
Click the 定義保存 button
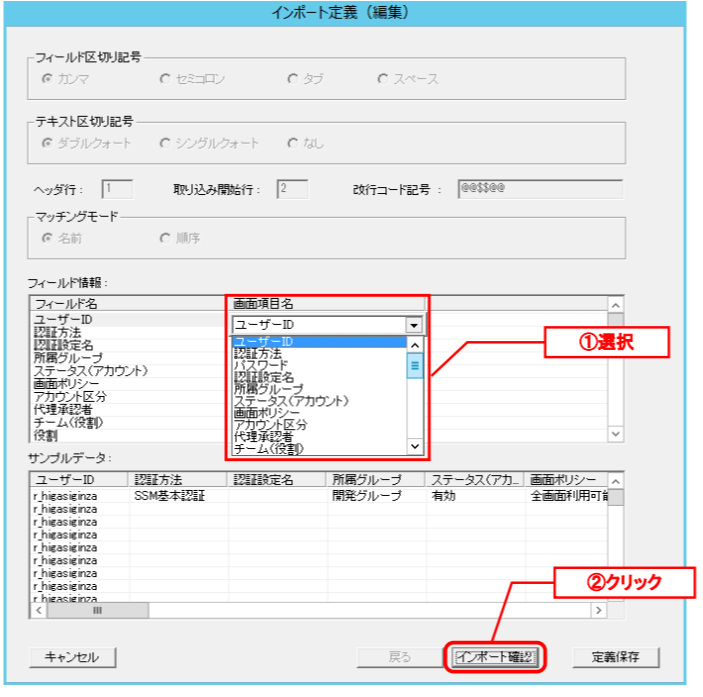[616, 658]
